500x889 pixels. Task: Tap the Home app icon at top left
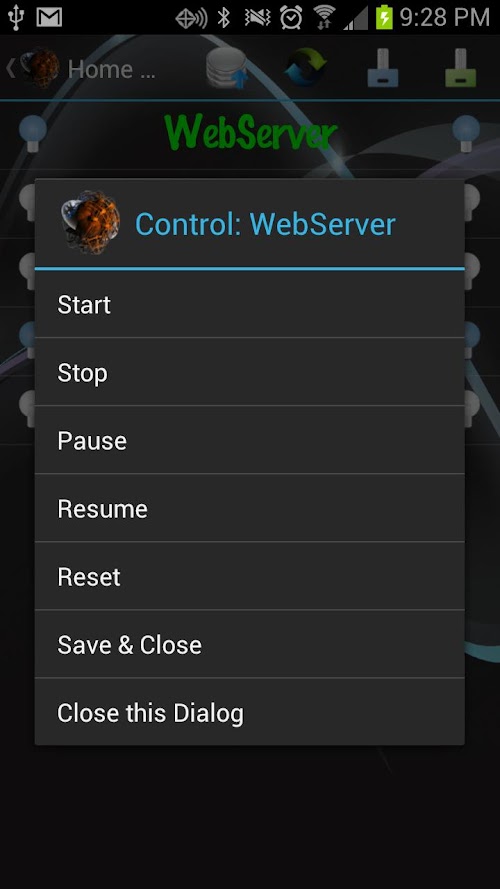point(40,67)
